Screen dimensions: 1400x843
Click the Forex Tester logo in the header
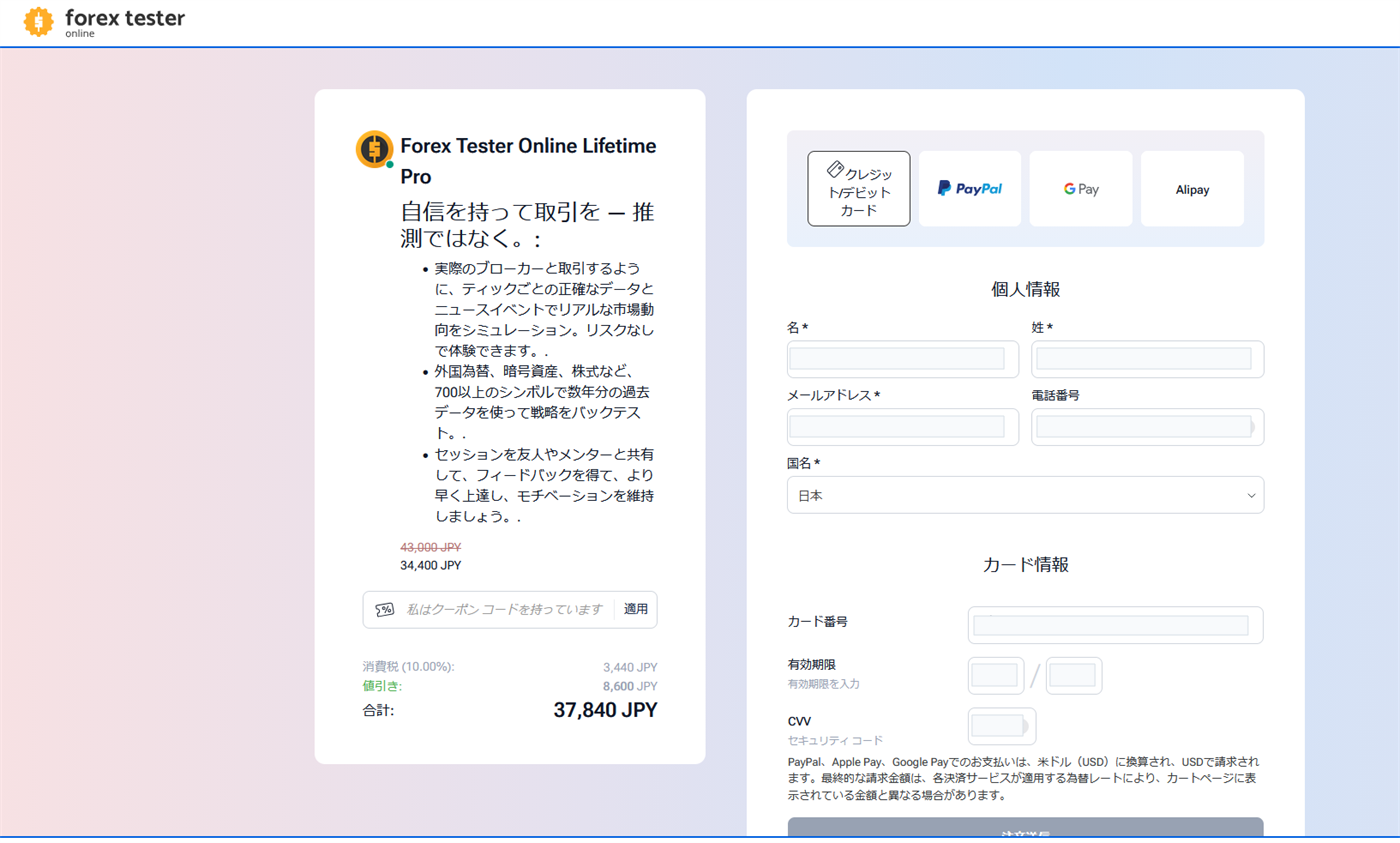point(104,21)
